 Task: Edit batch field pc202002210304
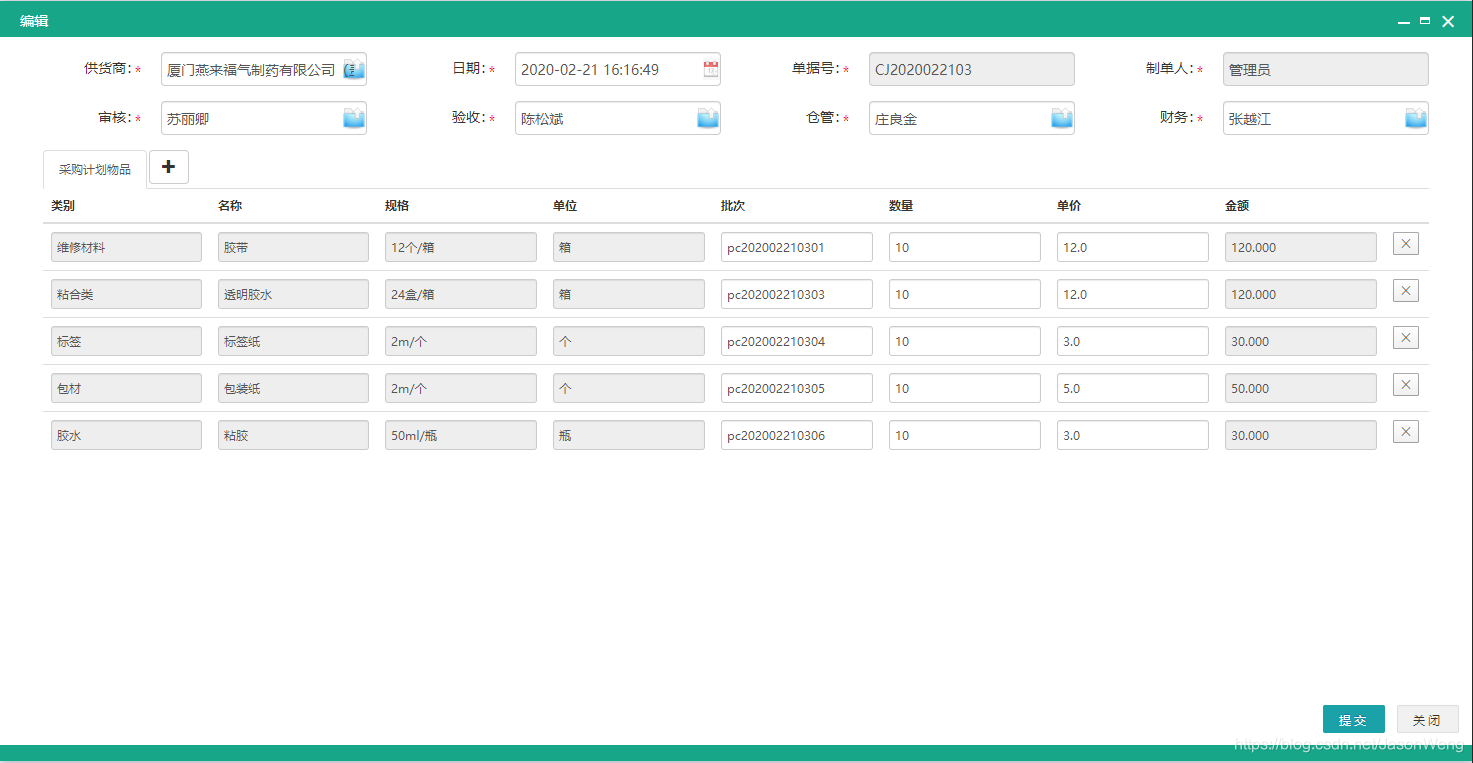pyautogui.click(x=797, y=341)
